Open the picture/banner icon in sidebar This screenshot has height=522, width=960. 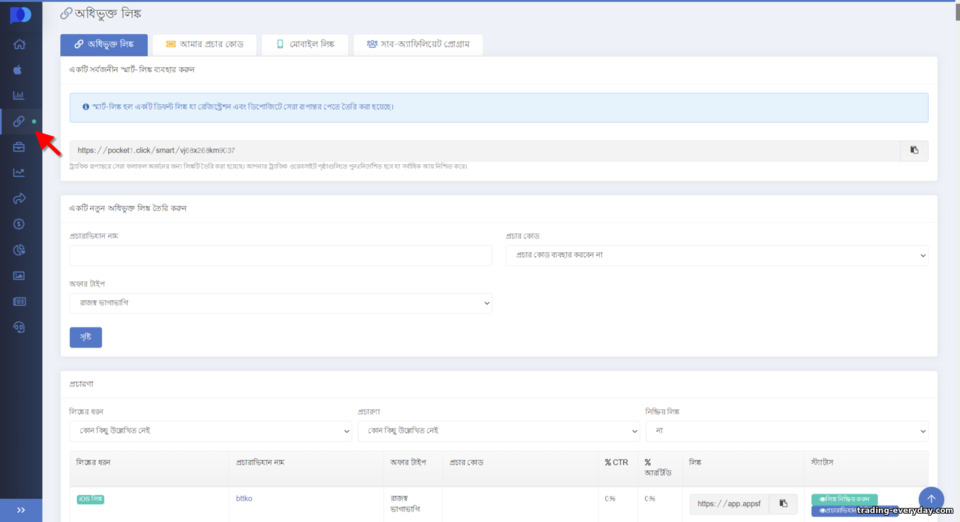19,276
